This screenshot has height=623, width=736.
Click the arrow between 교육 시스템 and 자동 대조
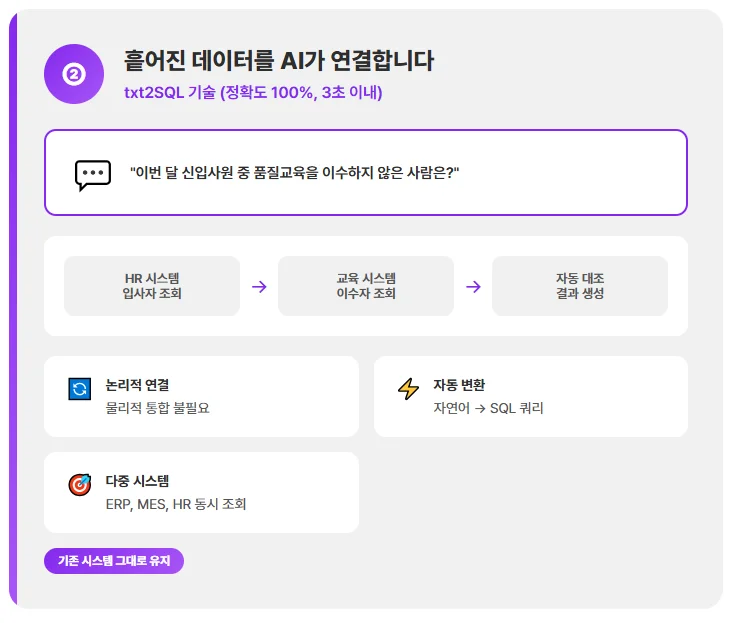(473, 286)
